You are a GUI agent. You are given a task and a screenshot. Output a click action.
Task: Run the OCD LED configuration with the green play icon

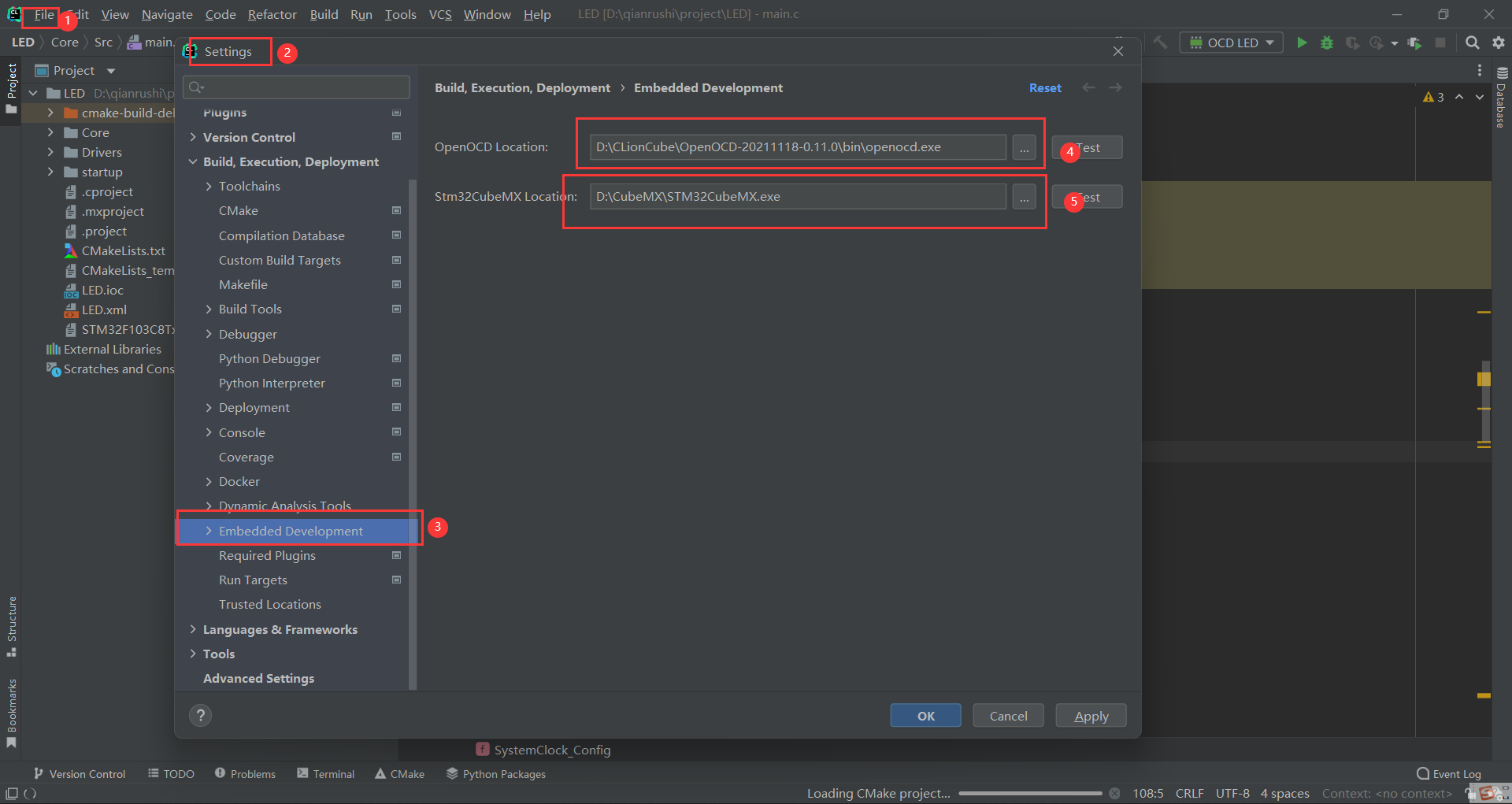pos(1302,43)
